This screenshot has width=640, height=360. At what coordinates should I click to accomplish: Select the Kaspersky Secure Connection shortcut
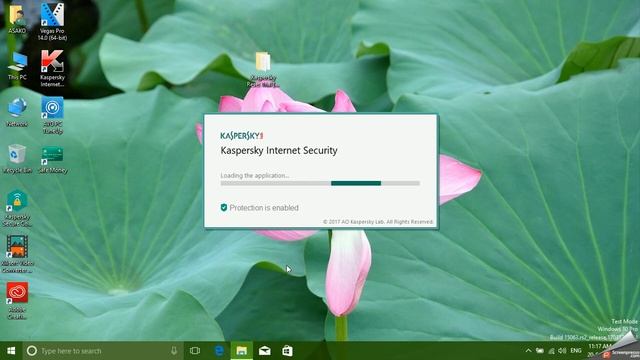tap(17, 209)
